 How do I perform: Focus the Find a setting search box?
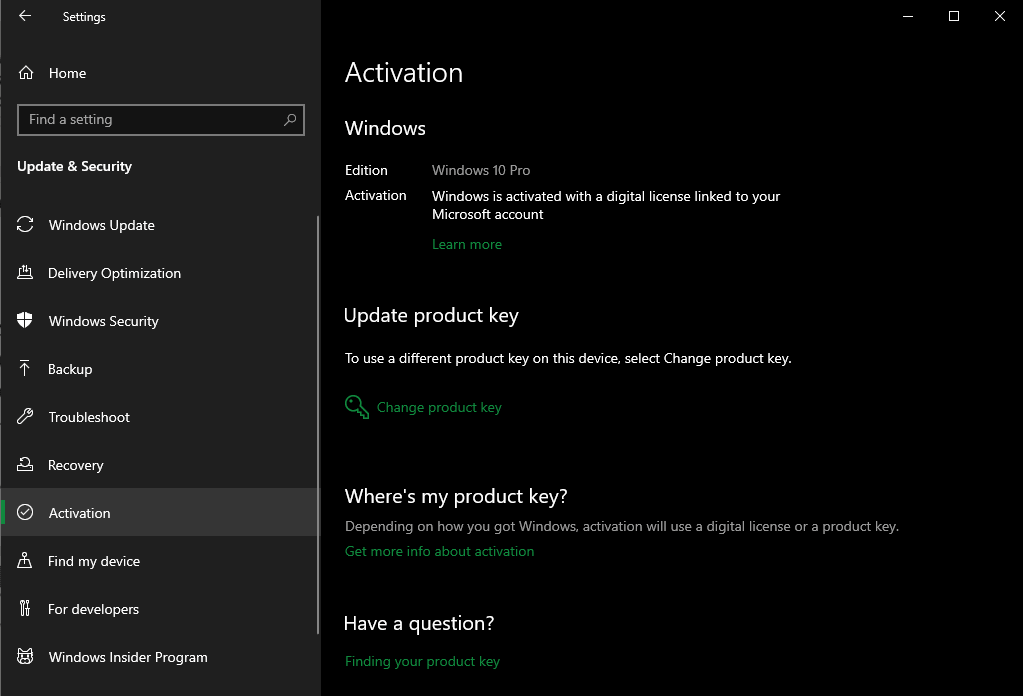coord(160,119)
